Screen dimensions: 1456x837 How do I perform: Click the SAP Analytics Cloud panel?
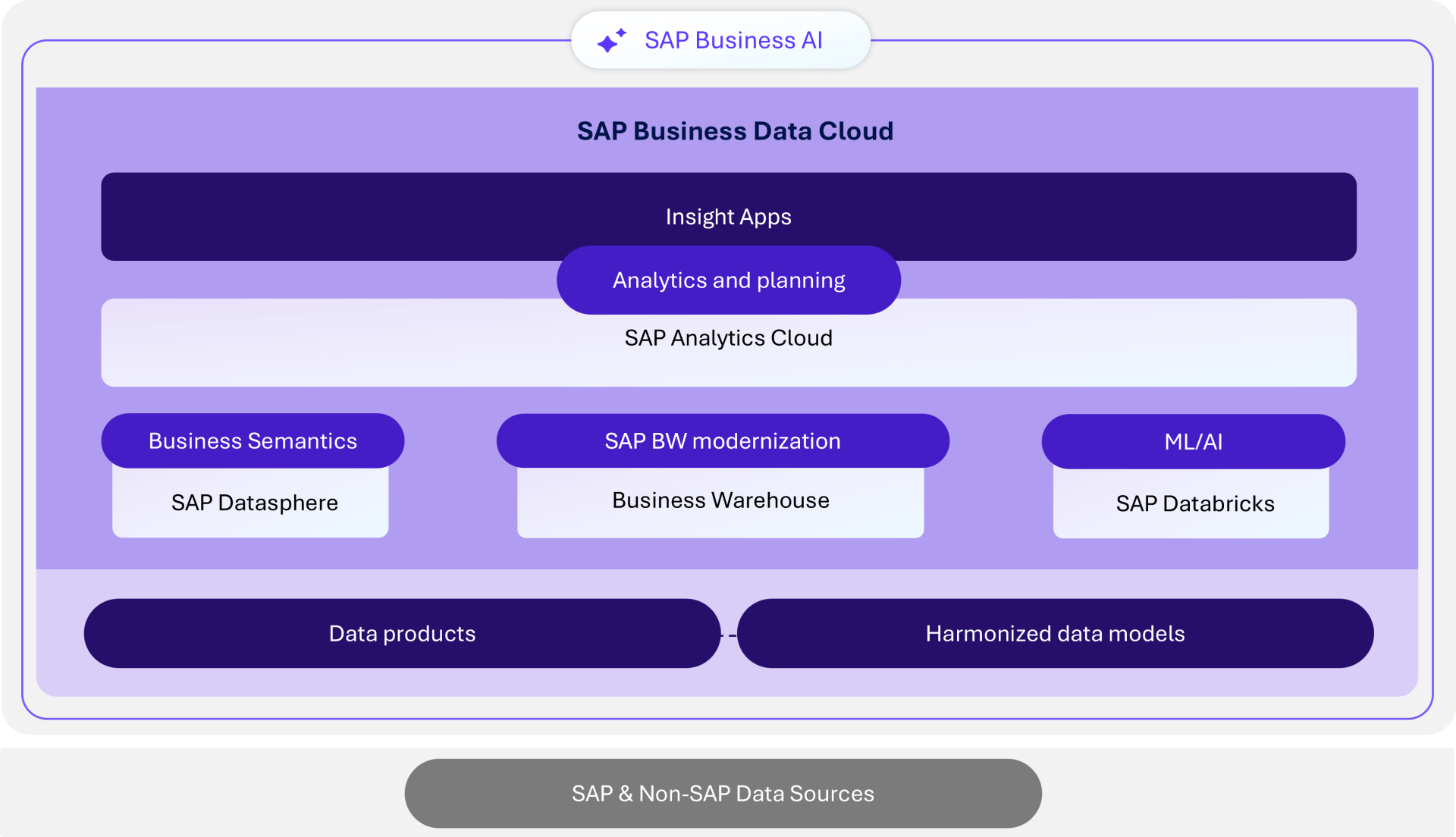pos(728,339)
